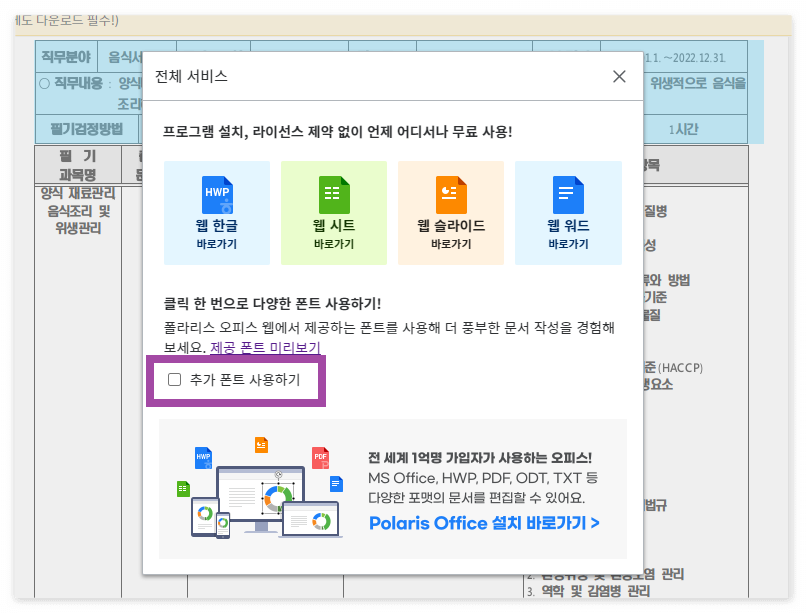
Task: Open the 웹 시트 green spreadsheet icon
Action: [334, 195]
